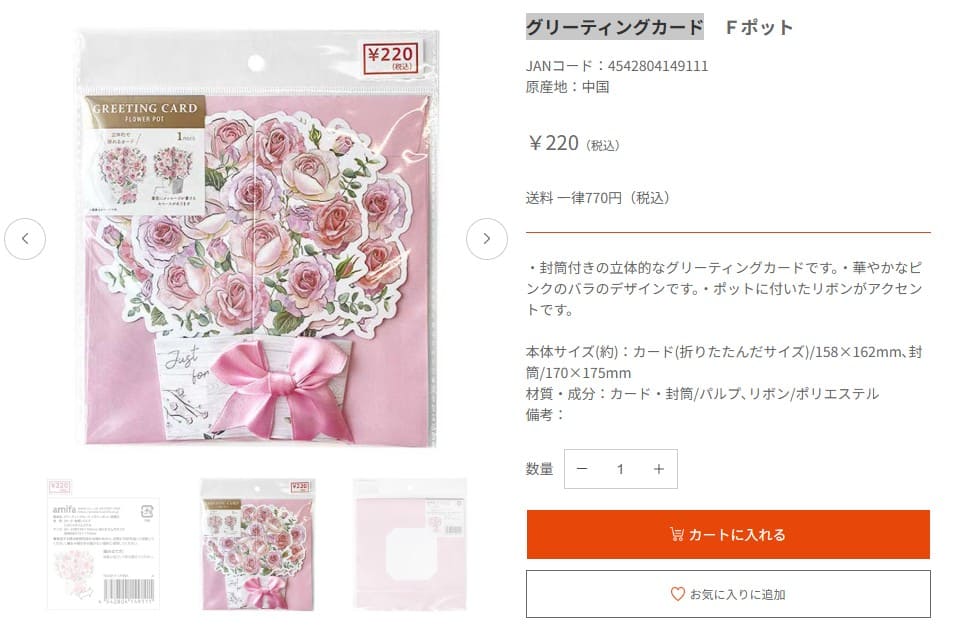Image resolution: width=973 pixels, height=628 pixels.
Task: Open the main product photo
Action: (x=256, y=239)
